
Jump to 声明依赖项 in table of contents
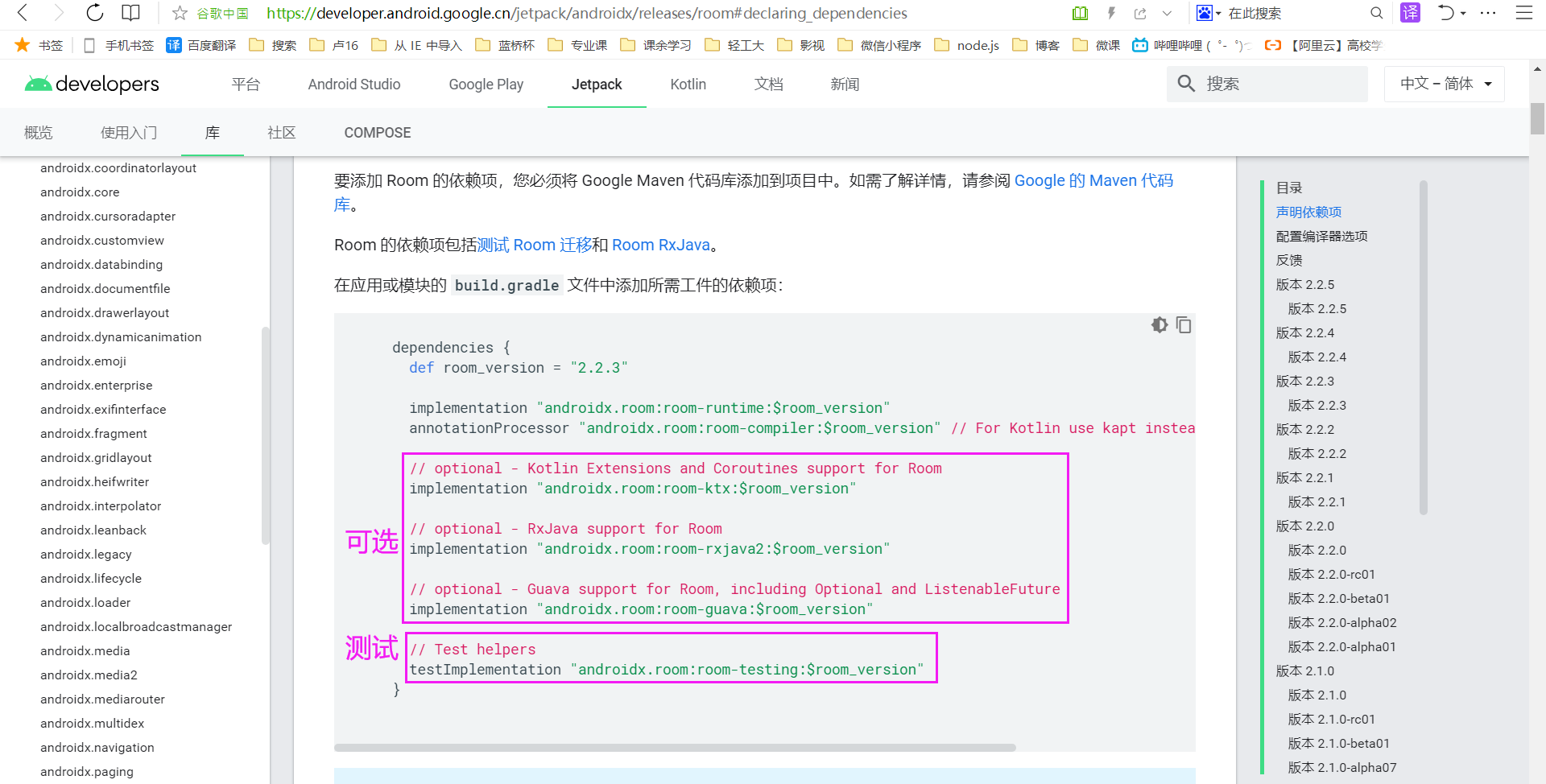(x=1308, y=212)
